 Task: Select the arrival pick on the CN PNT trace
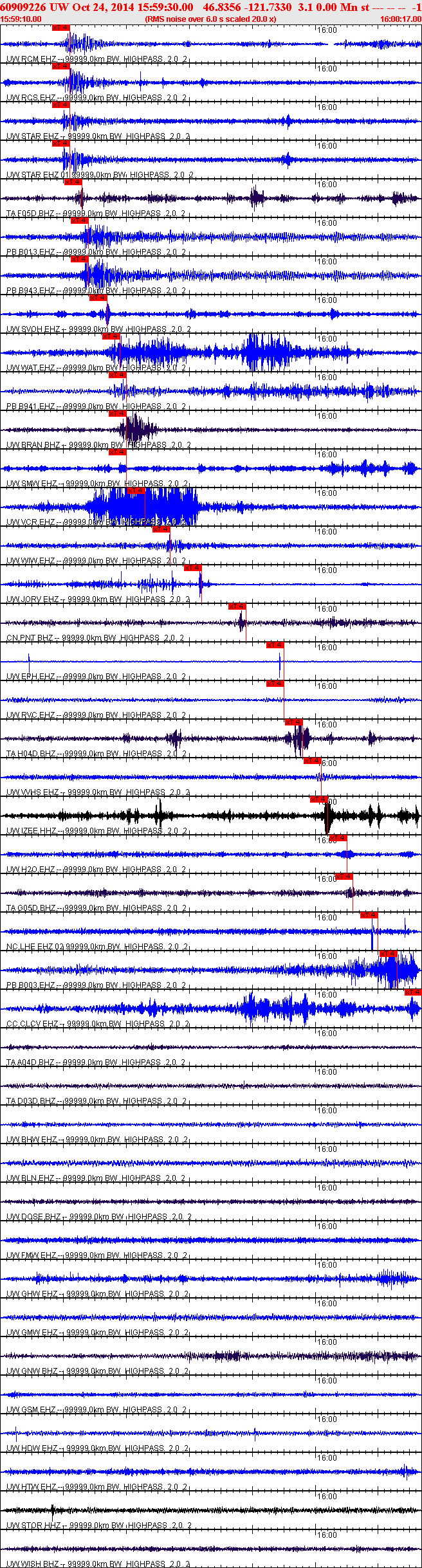point(237,606)
